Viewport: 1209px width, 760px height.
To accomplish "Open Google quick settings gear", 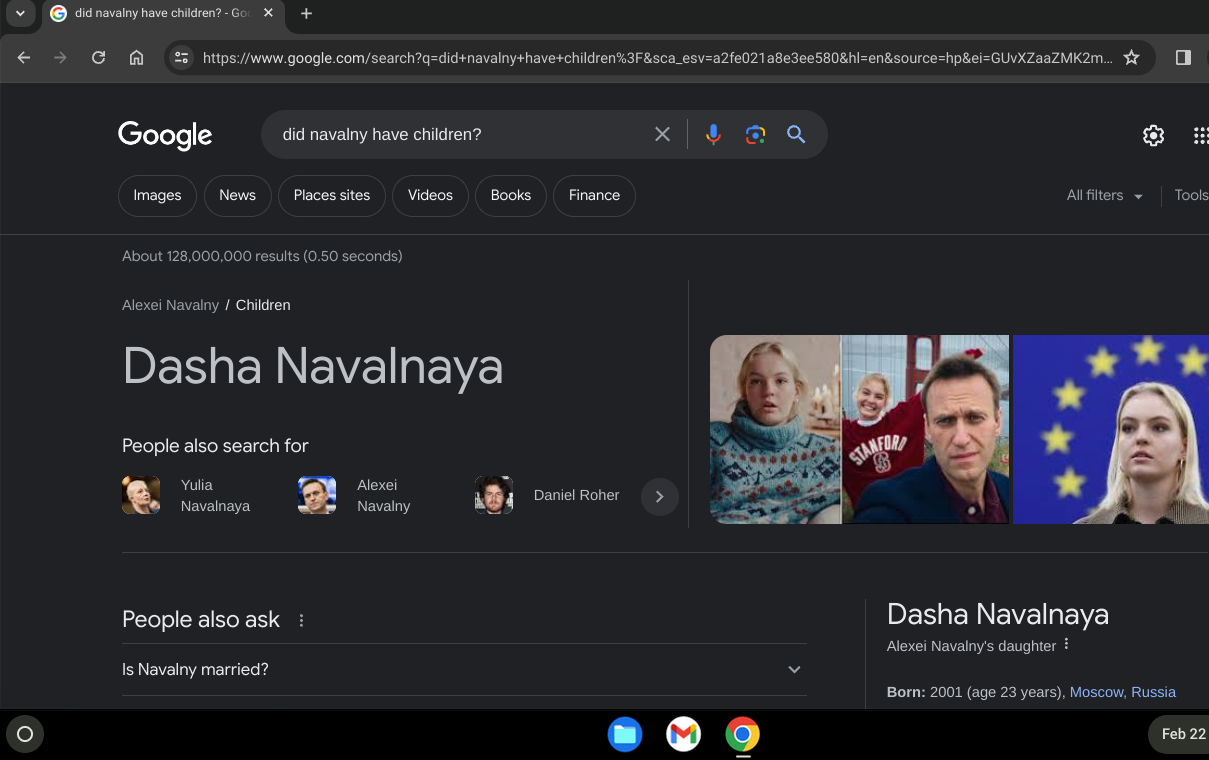I will 1153,135.
